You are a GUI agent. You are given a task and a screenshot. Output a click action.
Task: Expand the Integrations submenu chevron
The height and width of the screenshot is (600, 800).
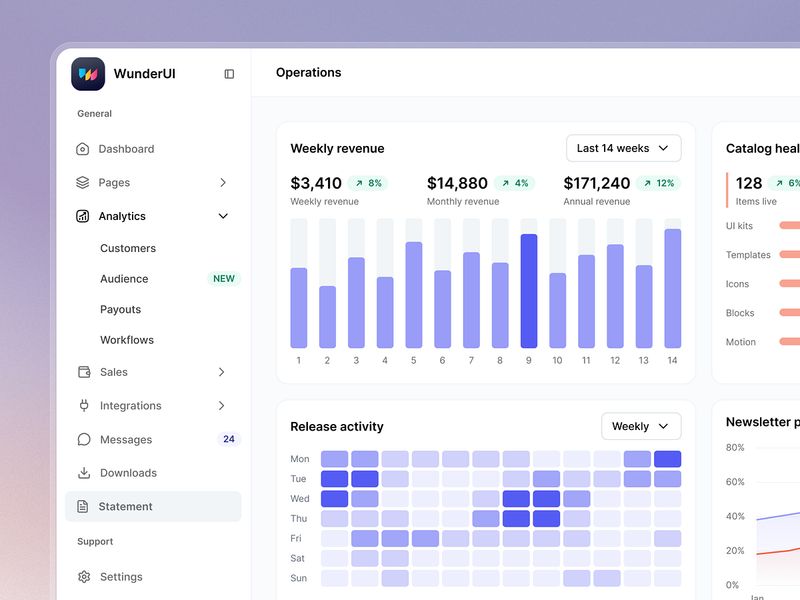point(221,406)
